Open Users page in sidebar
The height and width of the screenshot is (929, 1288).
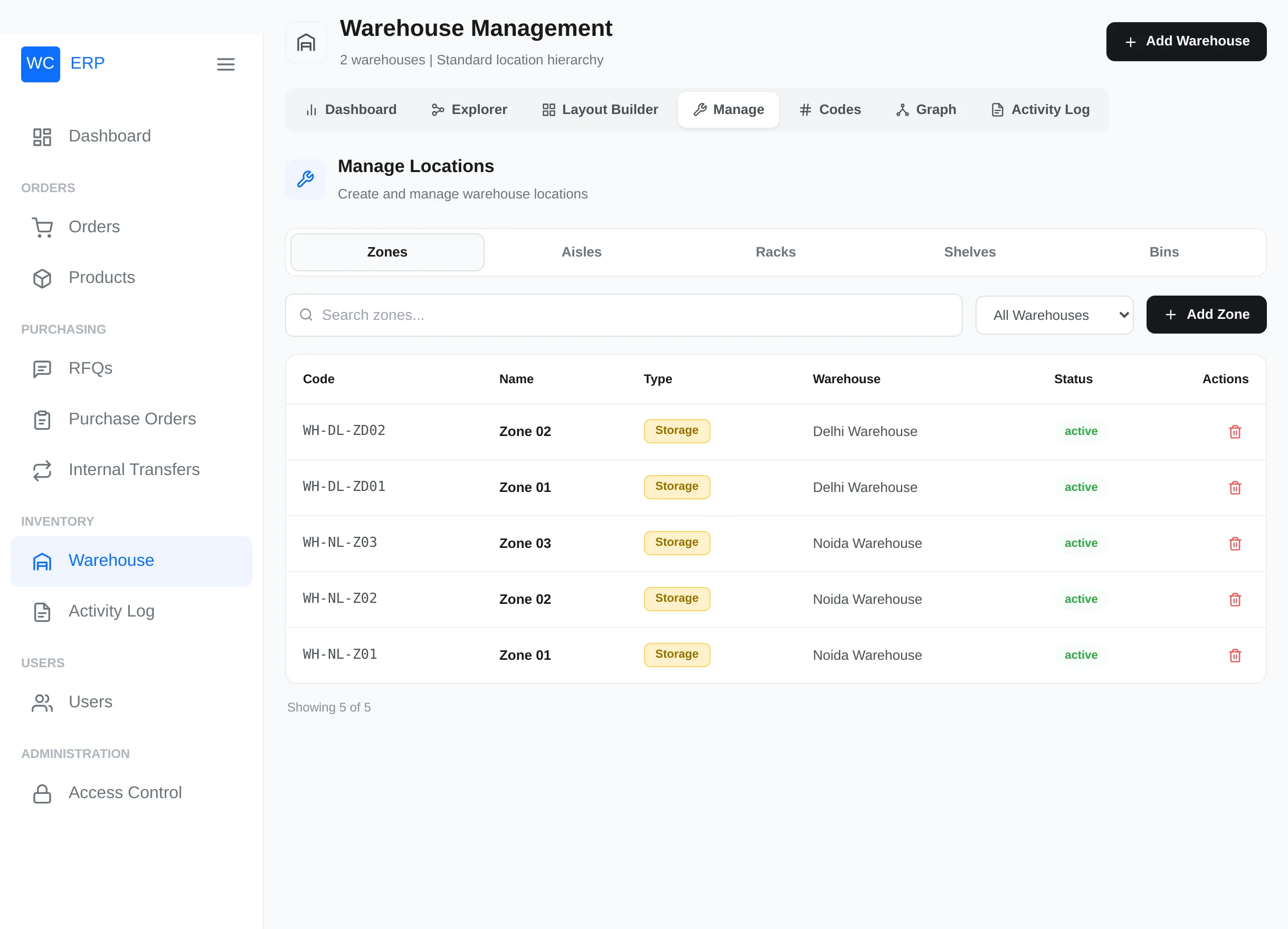[131, 702]
